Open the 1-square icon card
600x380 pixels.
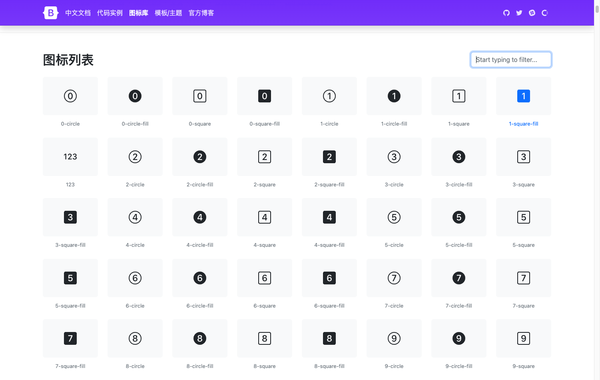click(459, 96)
